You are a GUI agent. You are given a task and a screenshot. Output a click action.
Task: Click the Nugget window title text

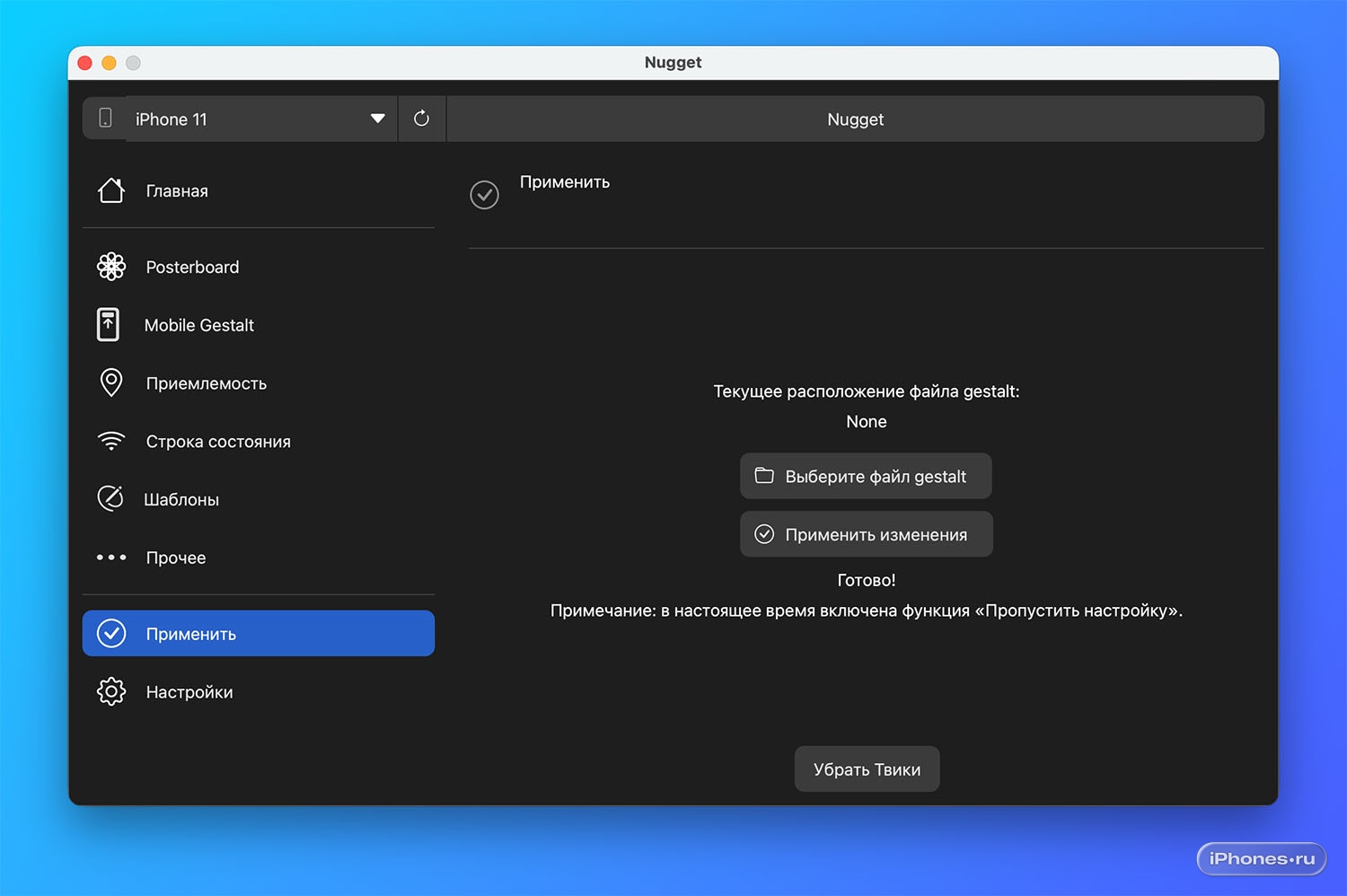coord(673,62)
